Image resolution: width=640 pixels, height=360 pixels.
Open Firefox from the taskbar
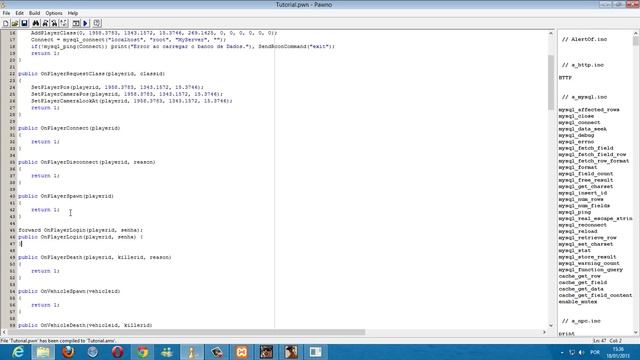(68, 352)
